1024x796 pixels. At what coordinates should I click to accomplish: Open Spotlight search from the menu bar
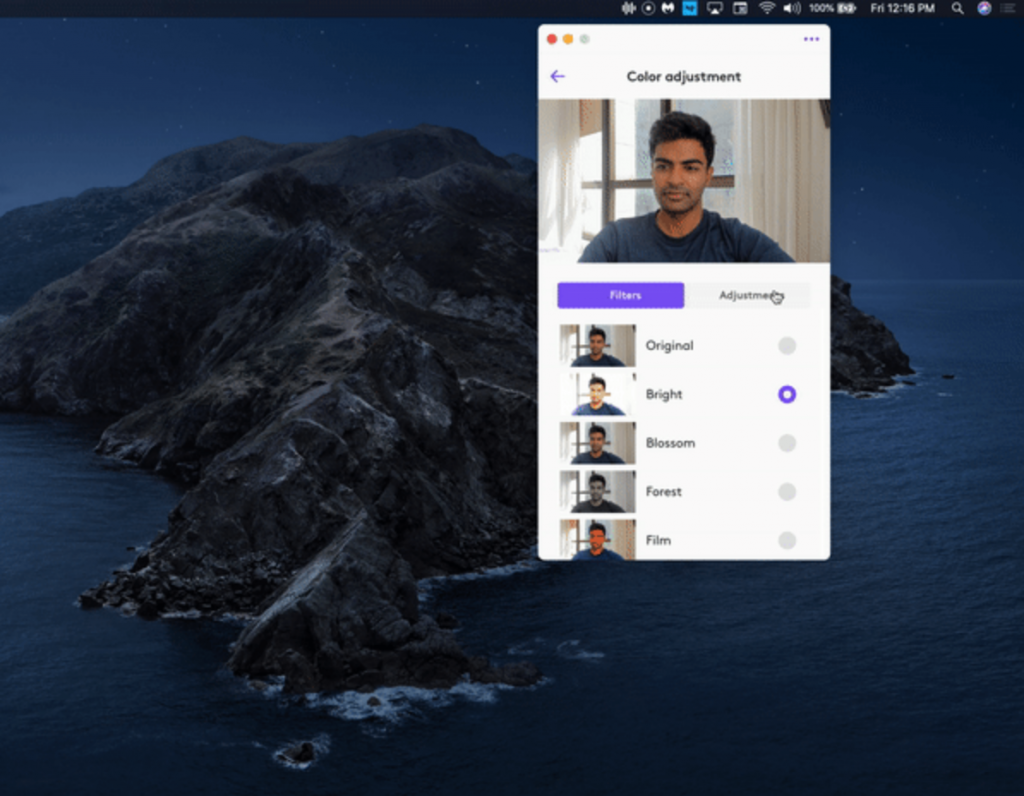pos(957,8)
